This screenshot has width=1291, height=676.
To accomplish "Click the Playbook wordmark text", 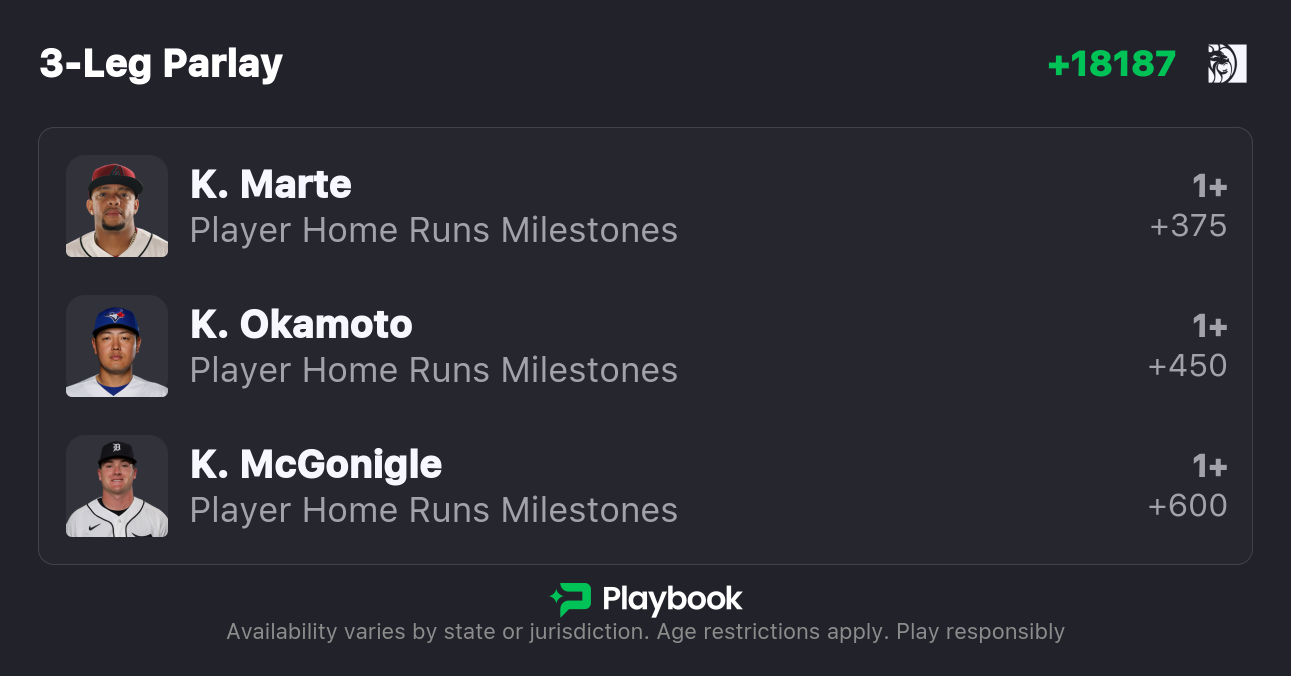I will coord(672,599).
